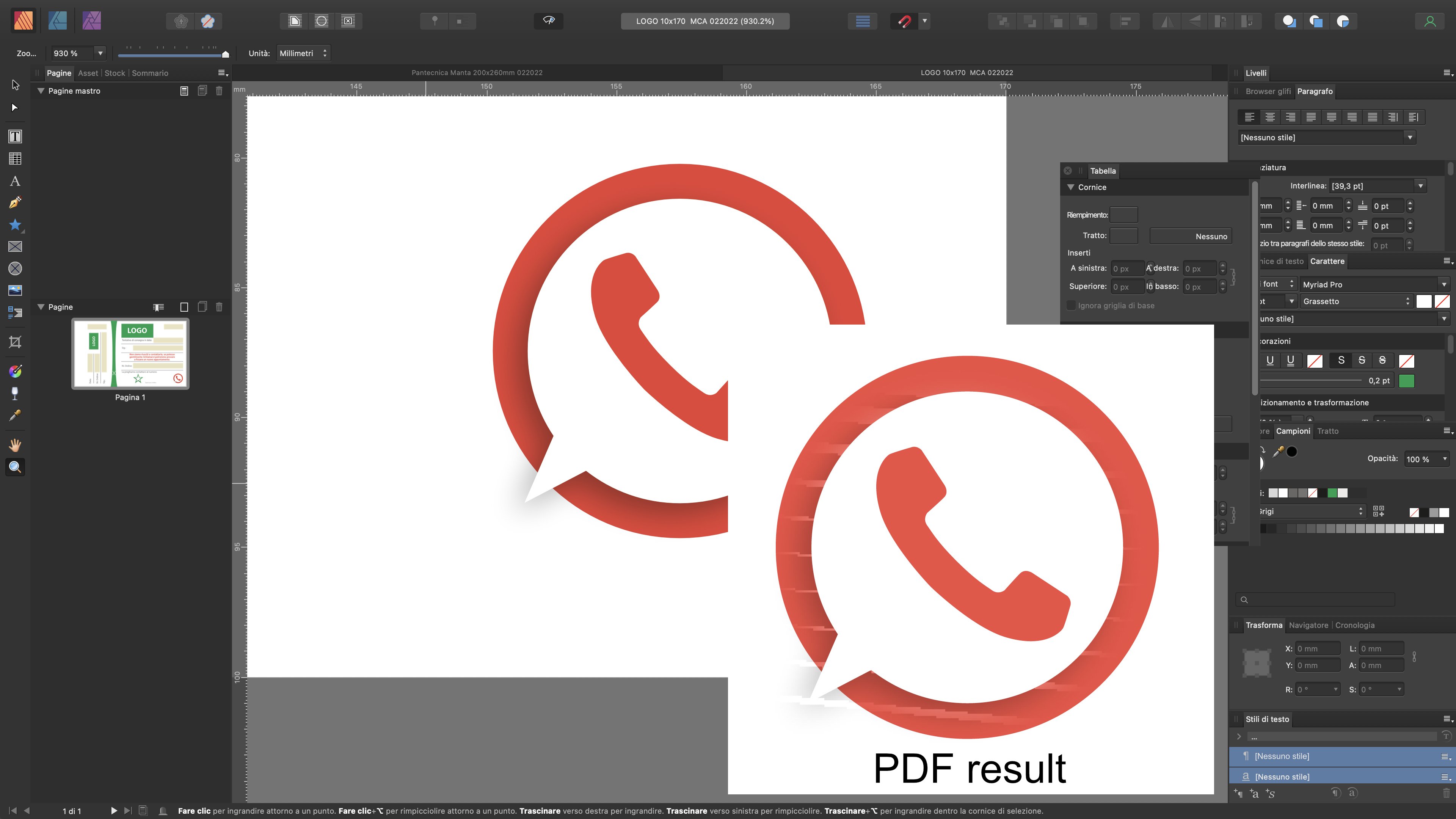Switch to the Cronologia tab

pos(1355,625)
